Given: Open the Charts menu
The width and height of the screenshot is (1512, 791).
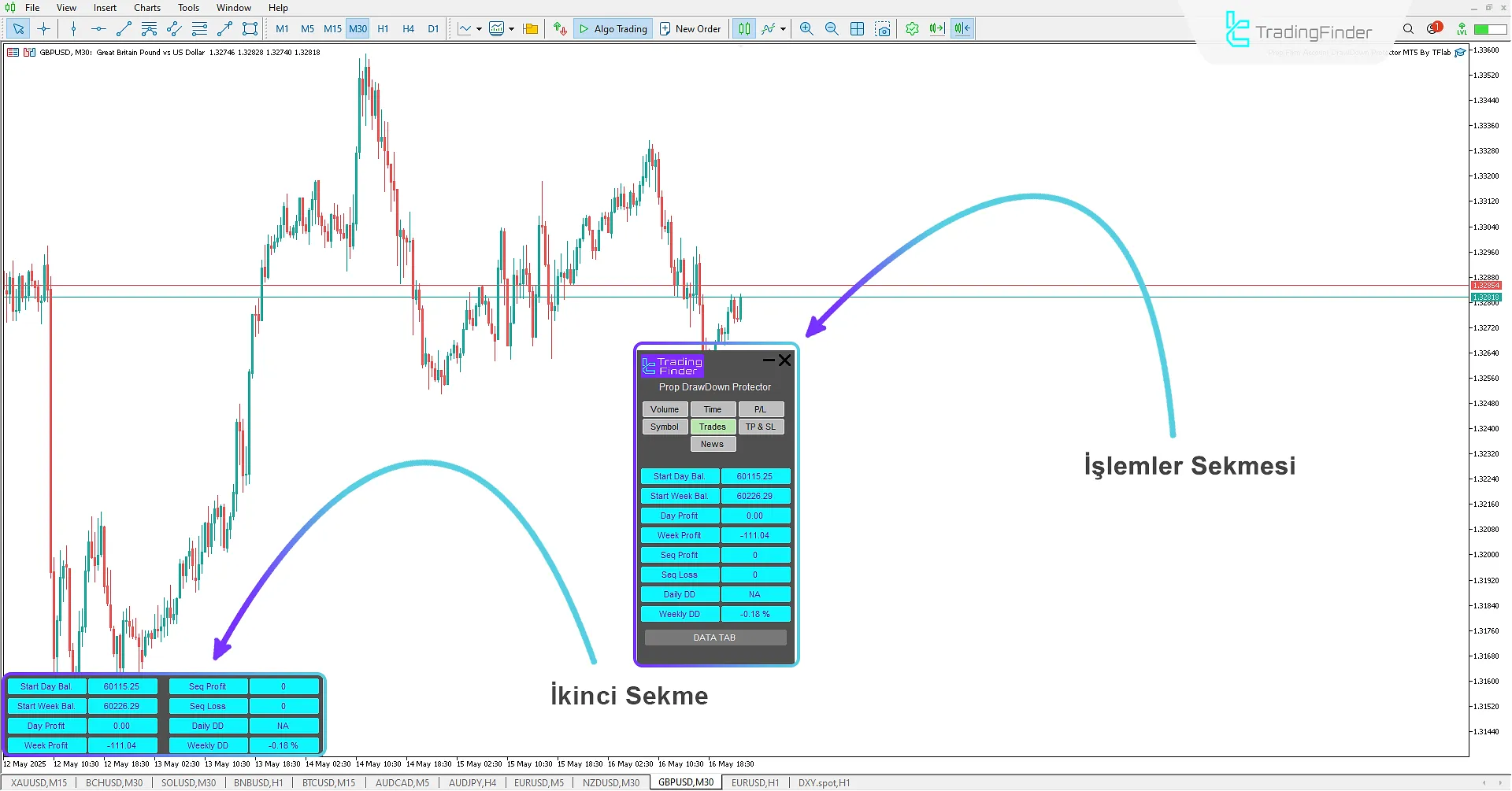Looking at the screenshot, I should [146, 8].
